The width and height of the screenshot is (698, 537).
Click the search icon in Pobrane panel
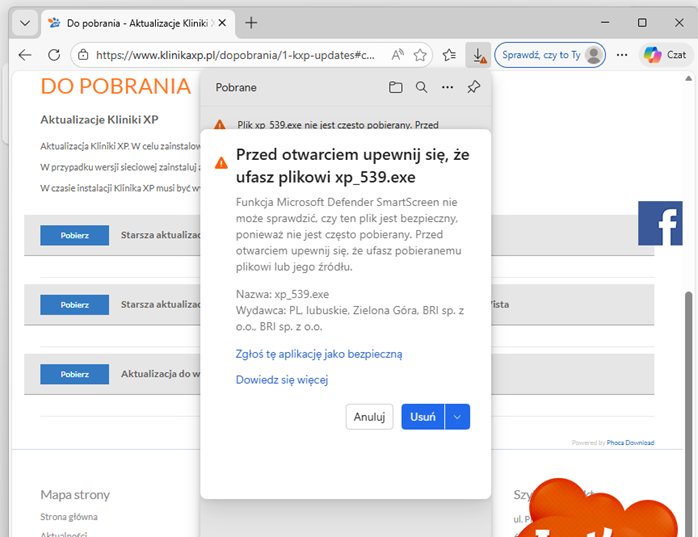coord(422,88)
